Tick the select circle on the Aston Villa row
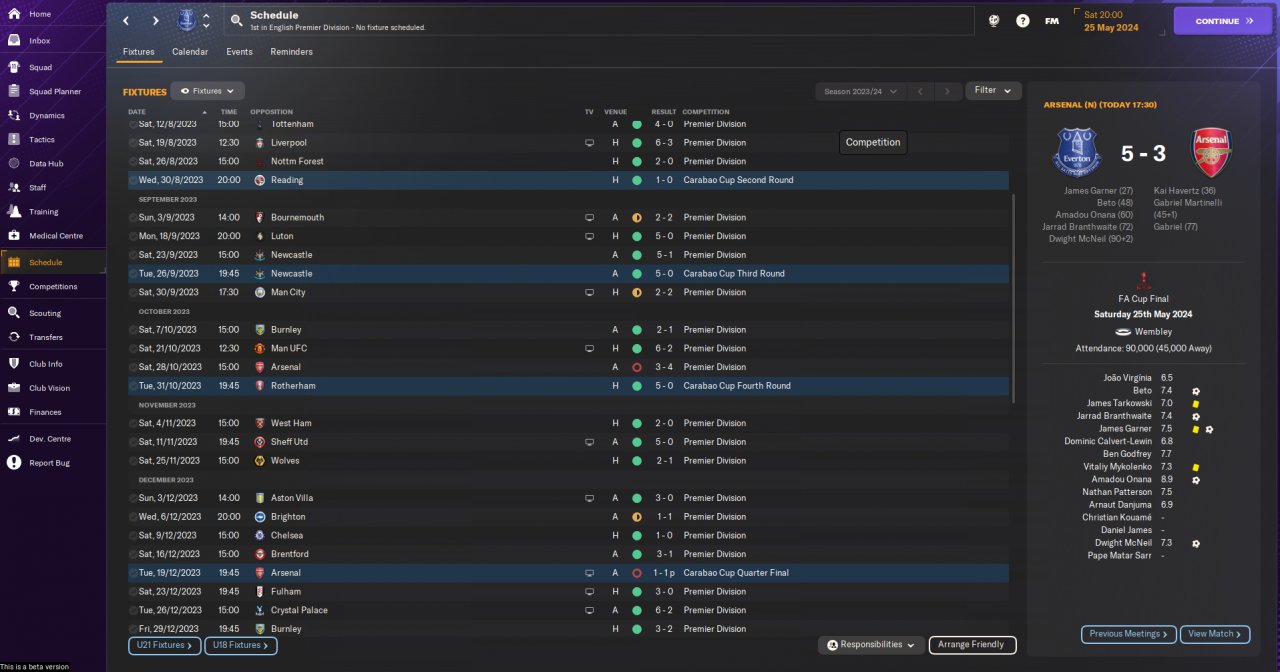Image resolution: width=1280 pixels, height=672 pixels. coord(133,498)
